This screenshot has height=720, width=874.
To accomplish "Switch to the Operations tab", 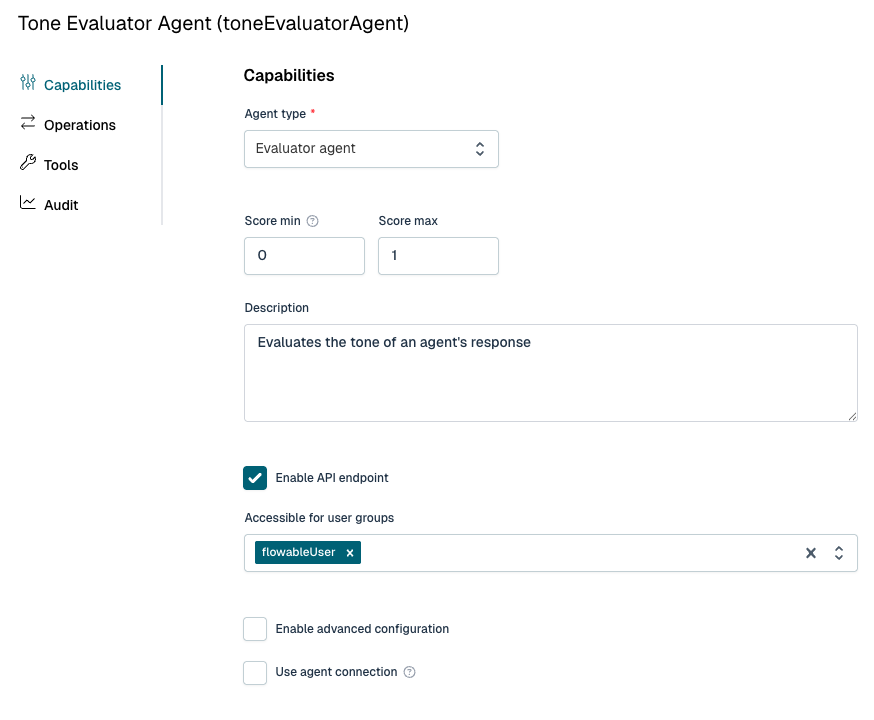I will (80, 125).
